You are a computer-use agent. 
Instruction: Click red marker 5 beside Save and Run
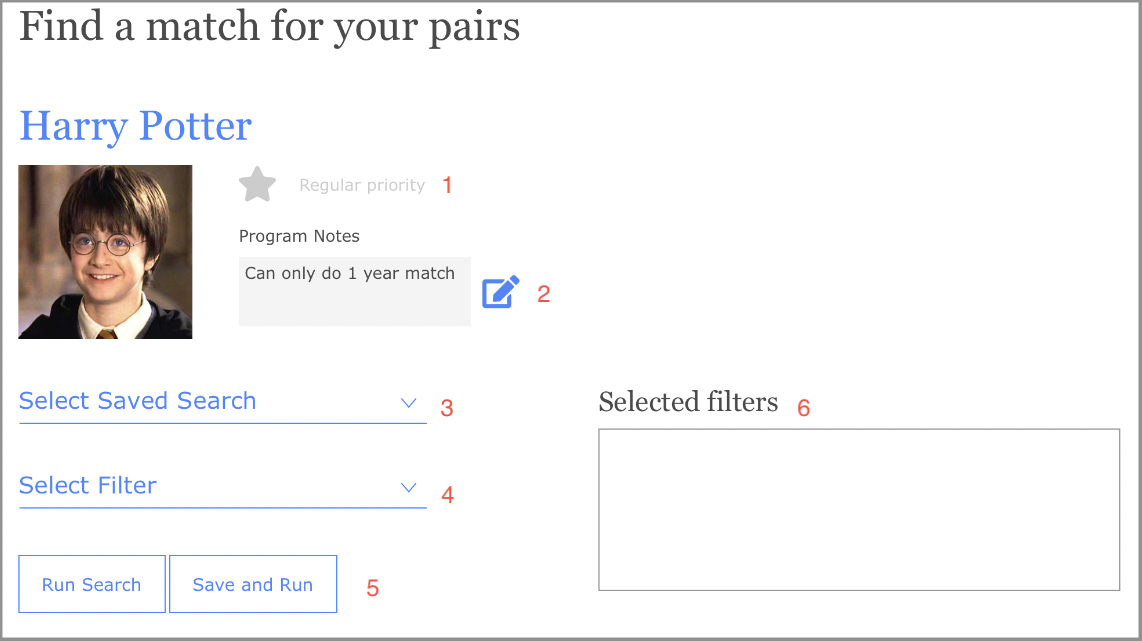[x=373, y=588]
